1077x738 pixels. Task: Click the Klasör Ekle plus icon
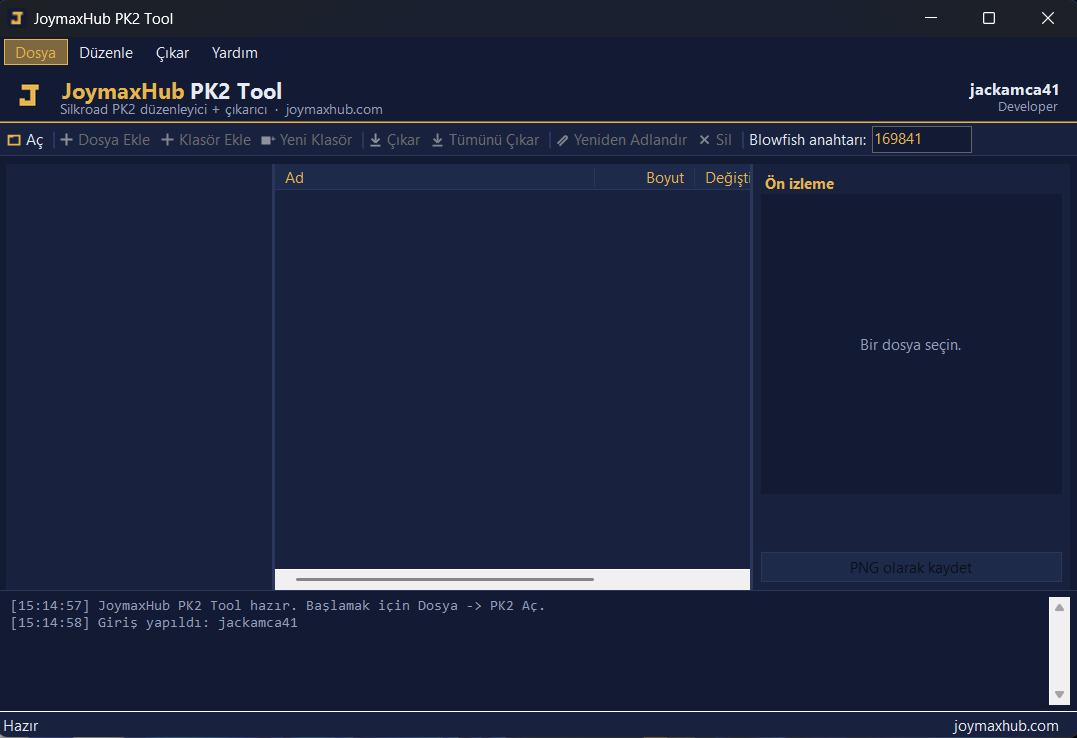coord(167,139)
